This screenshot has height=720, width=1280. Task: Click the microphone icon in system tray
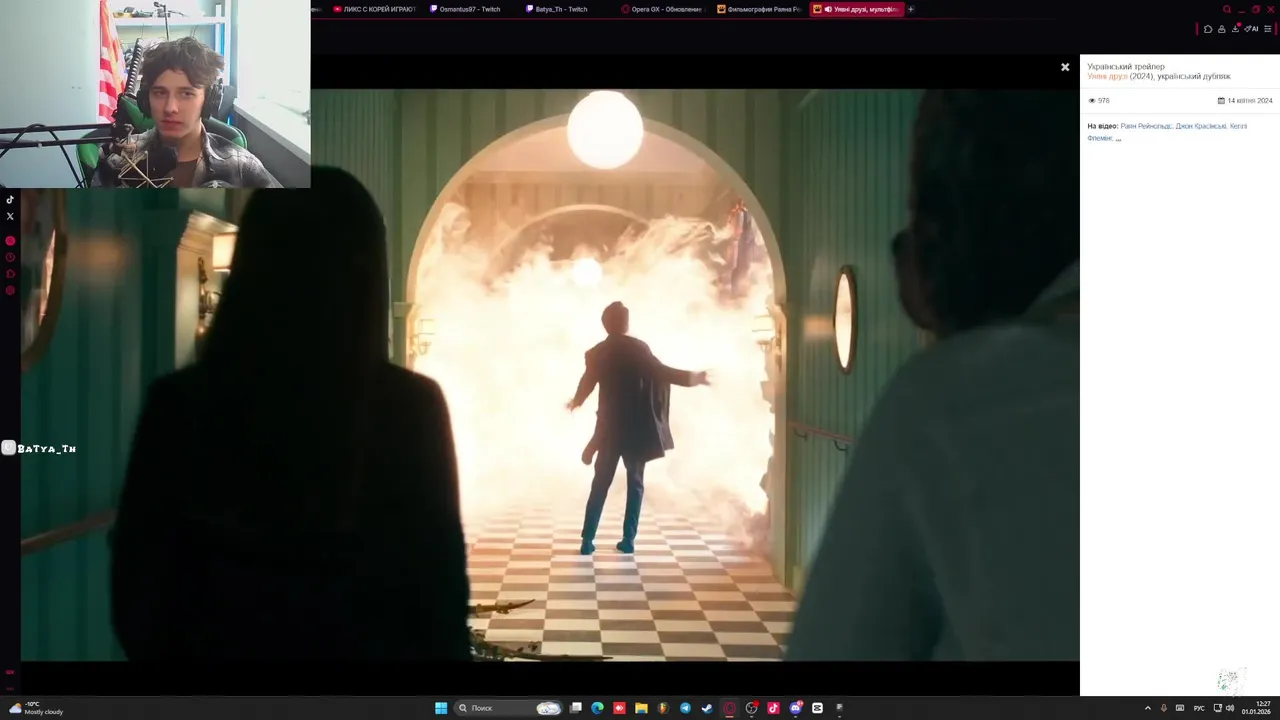coord(1163,708)
